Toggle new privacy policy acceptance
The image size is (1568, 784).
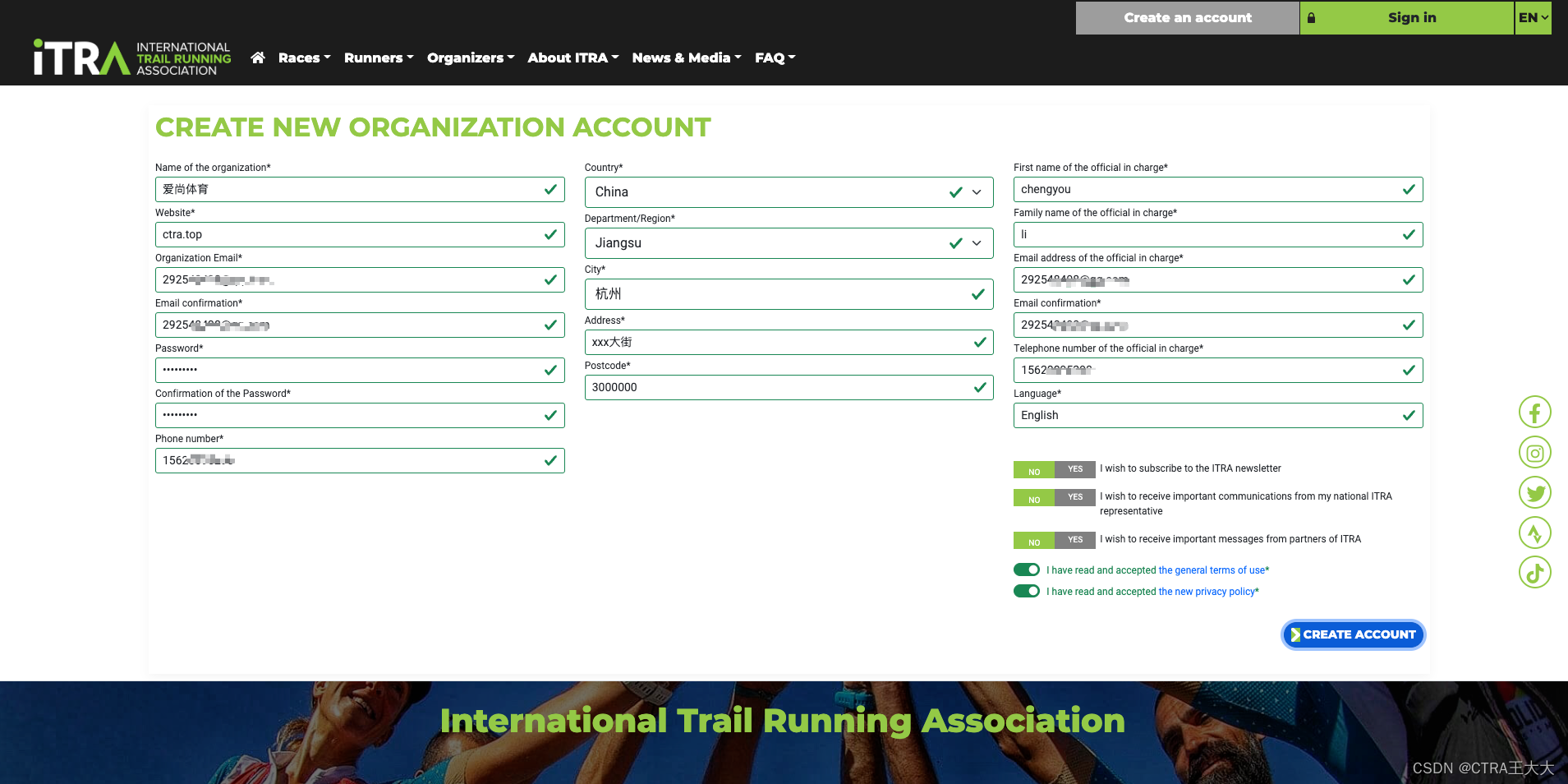coord(1027,591)
